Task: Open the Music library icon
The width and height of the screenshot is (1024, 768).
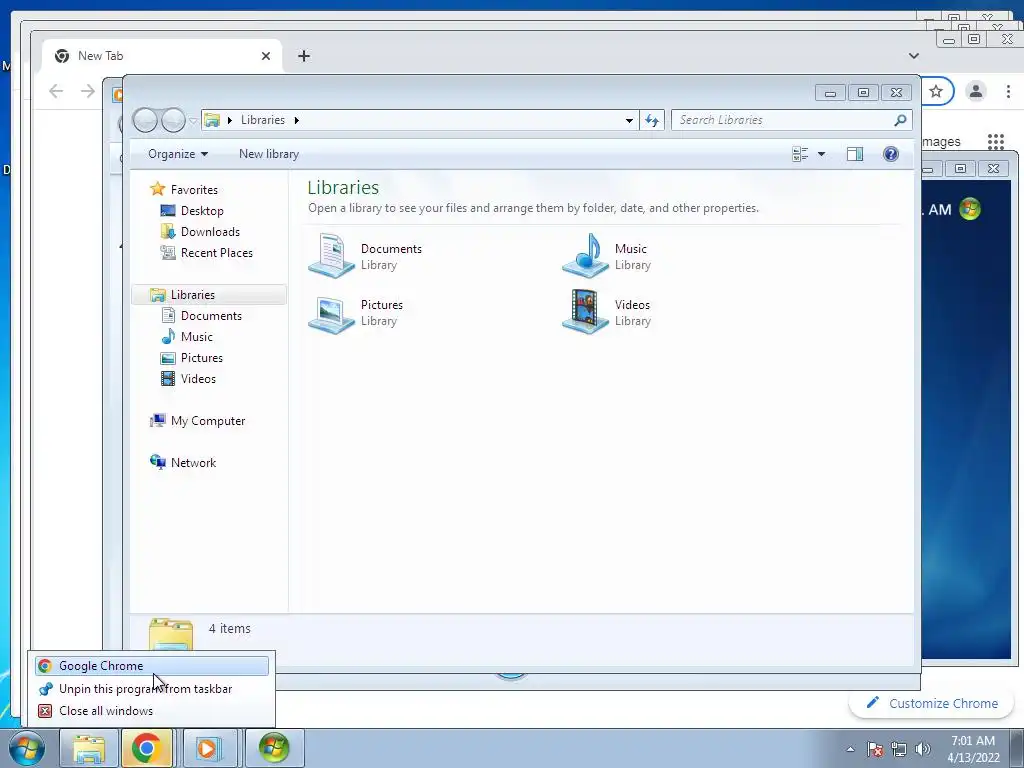Action: 586,255
